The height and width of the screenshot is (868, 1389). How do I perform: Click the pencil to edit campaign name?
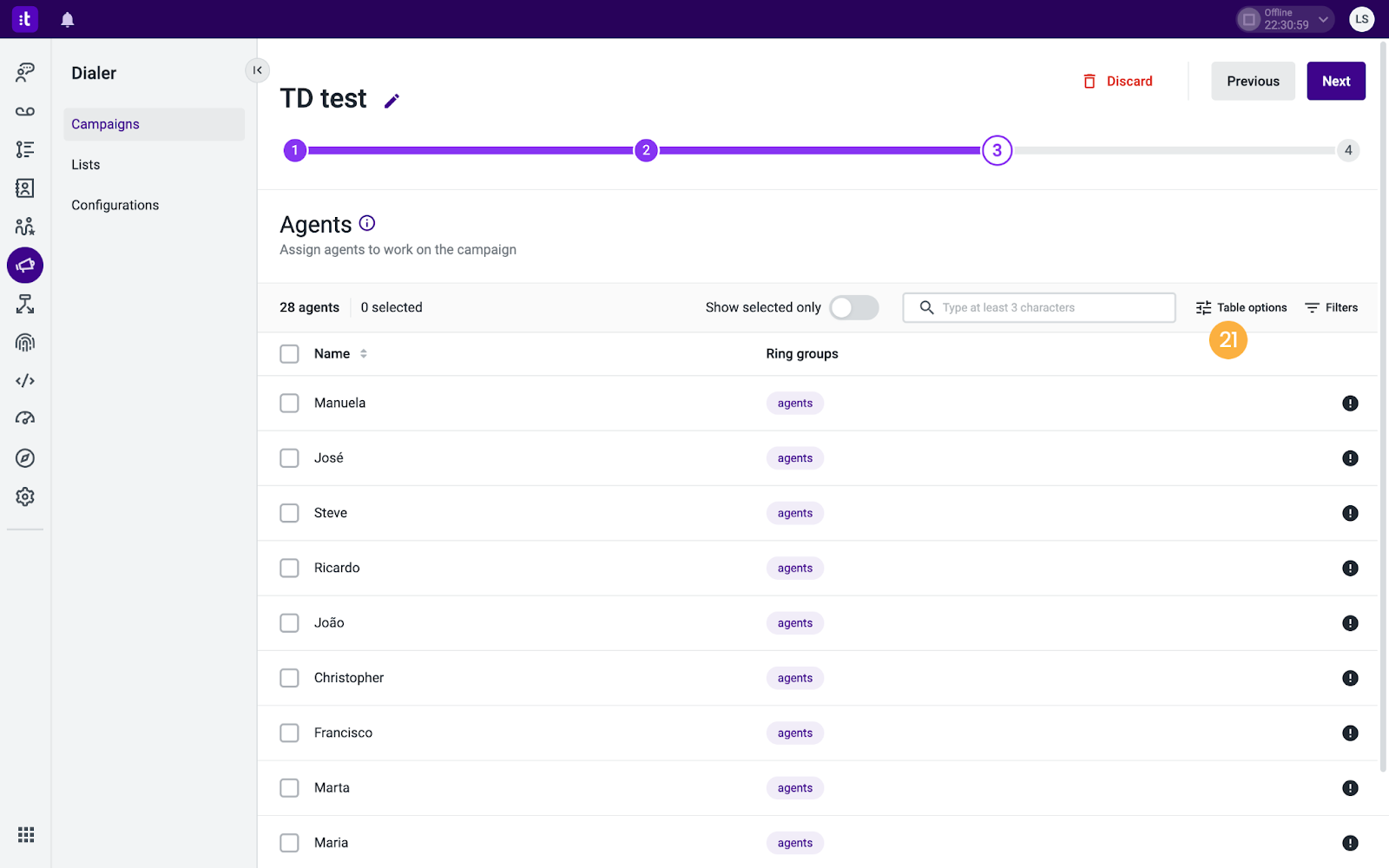392,101
